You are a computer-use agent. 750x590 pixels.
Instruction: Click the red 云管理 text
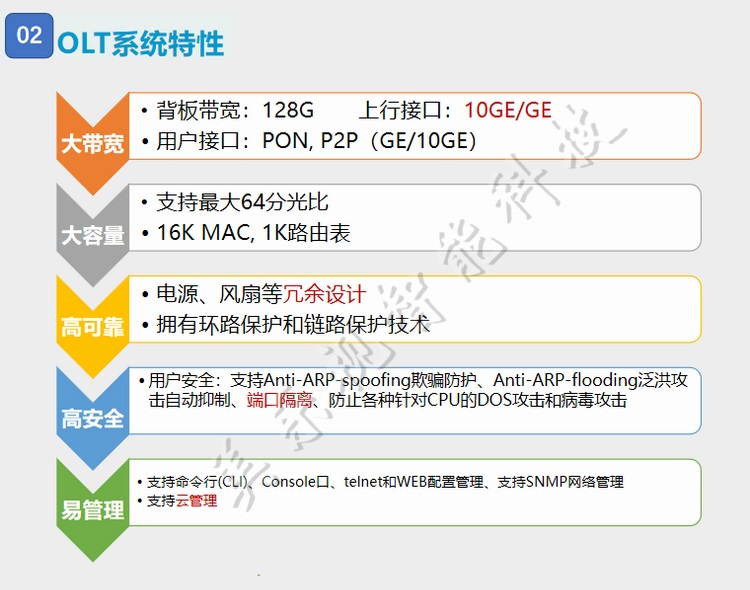click(196, 501)
